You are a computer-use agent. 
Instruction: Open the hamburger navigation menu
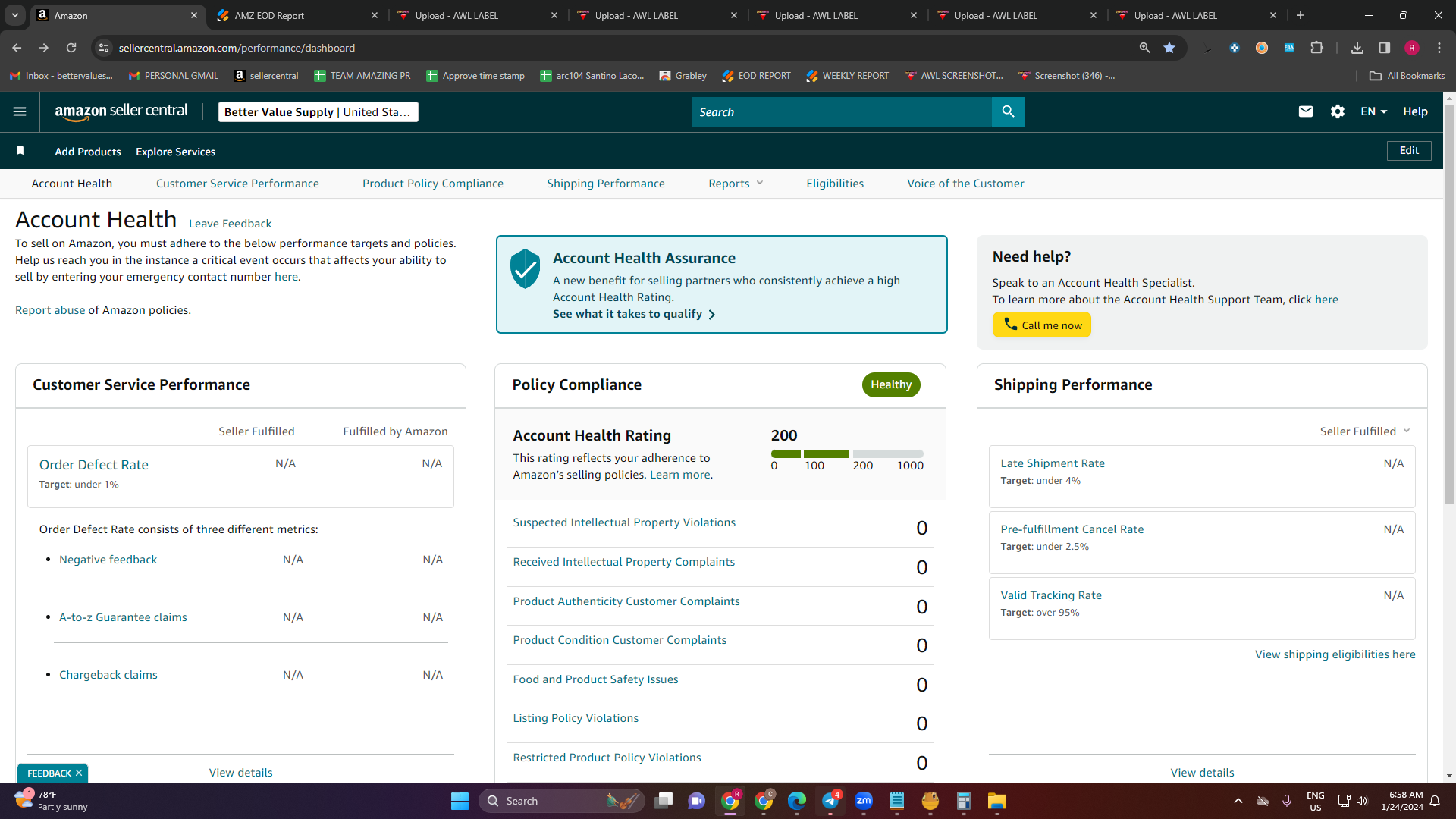point(20,111)
